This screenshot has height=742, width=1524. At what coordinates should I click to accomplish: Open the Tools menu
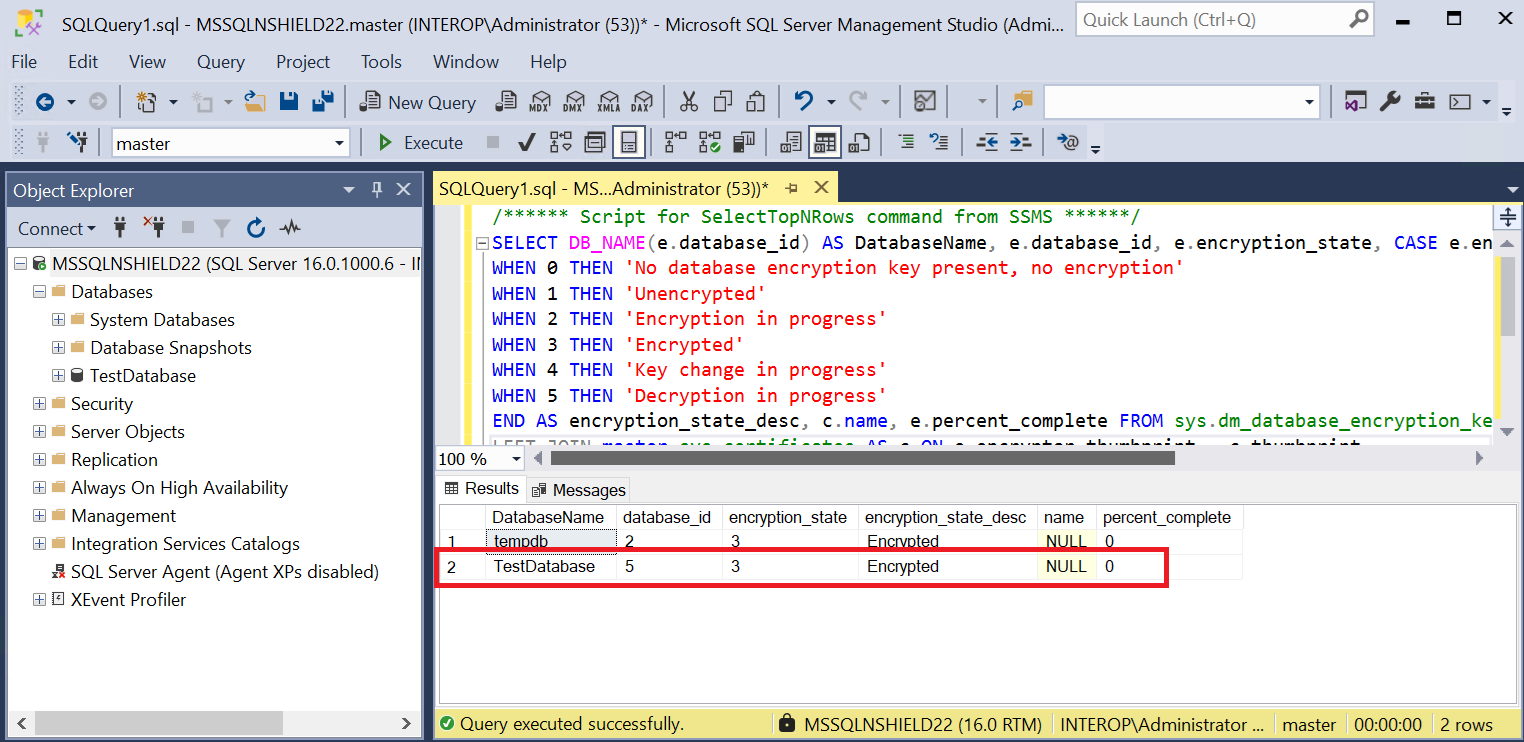coord(381,61)
